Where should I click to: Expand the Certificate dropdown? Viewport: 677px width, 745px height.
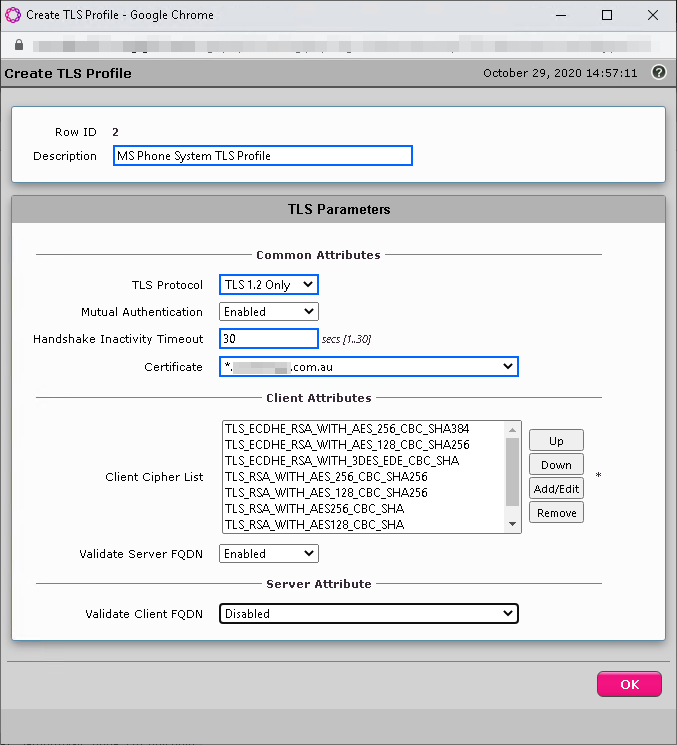(x=369, y=367)
